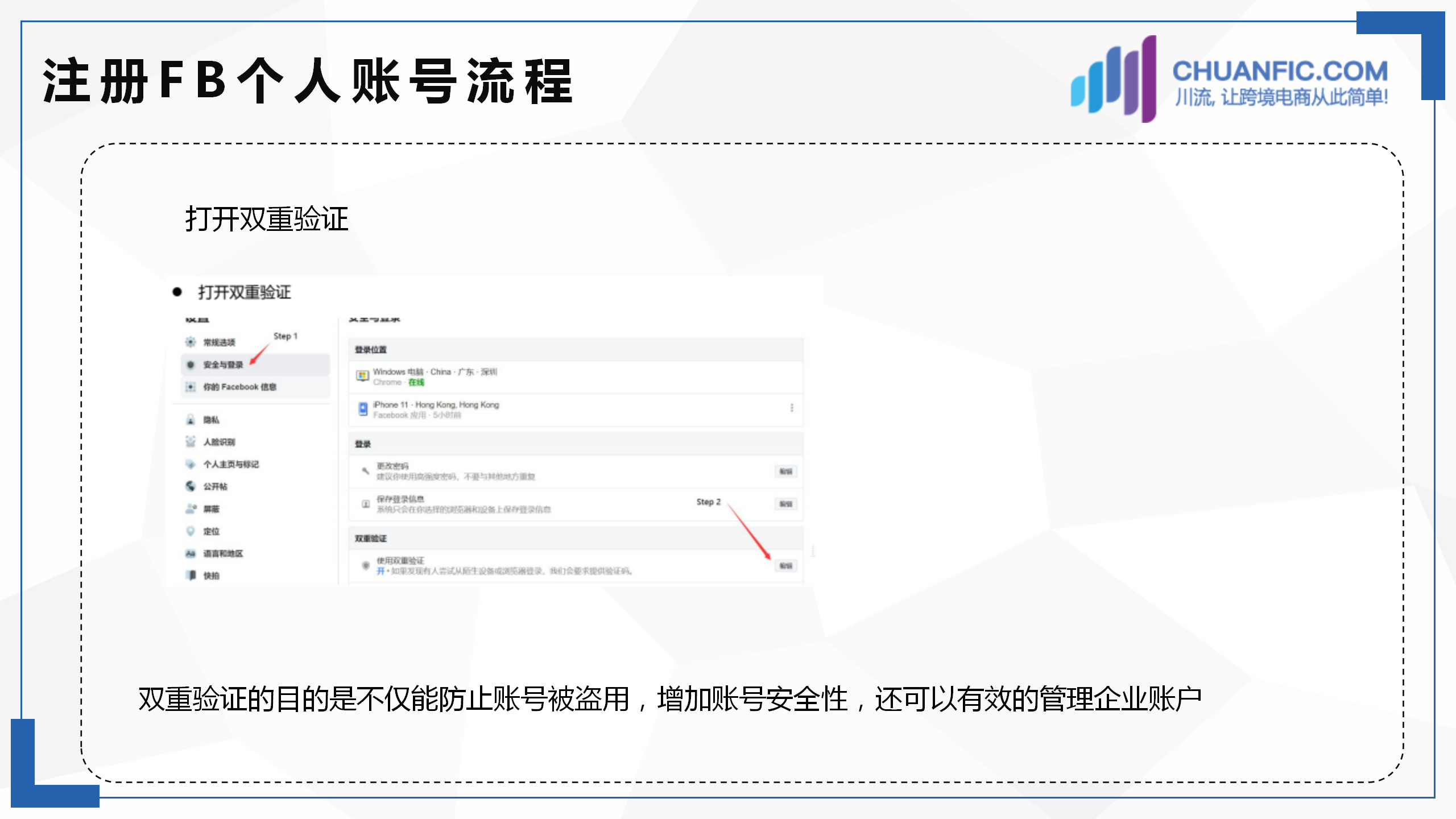Click the bulleted 打开双重验证 caption
This screenshot has width=1456, height=819.
pyautogui.click(x=245, y=292)
